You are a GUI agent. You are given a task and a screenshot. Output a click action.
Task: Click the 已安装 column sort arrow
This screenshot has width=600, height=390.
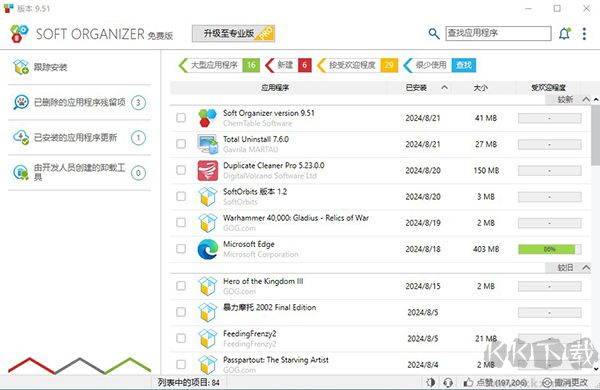pyautogui.click(x=444, y=88)
